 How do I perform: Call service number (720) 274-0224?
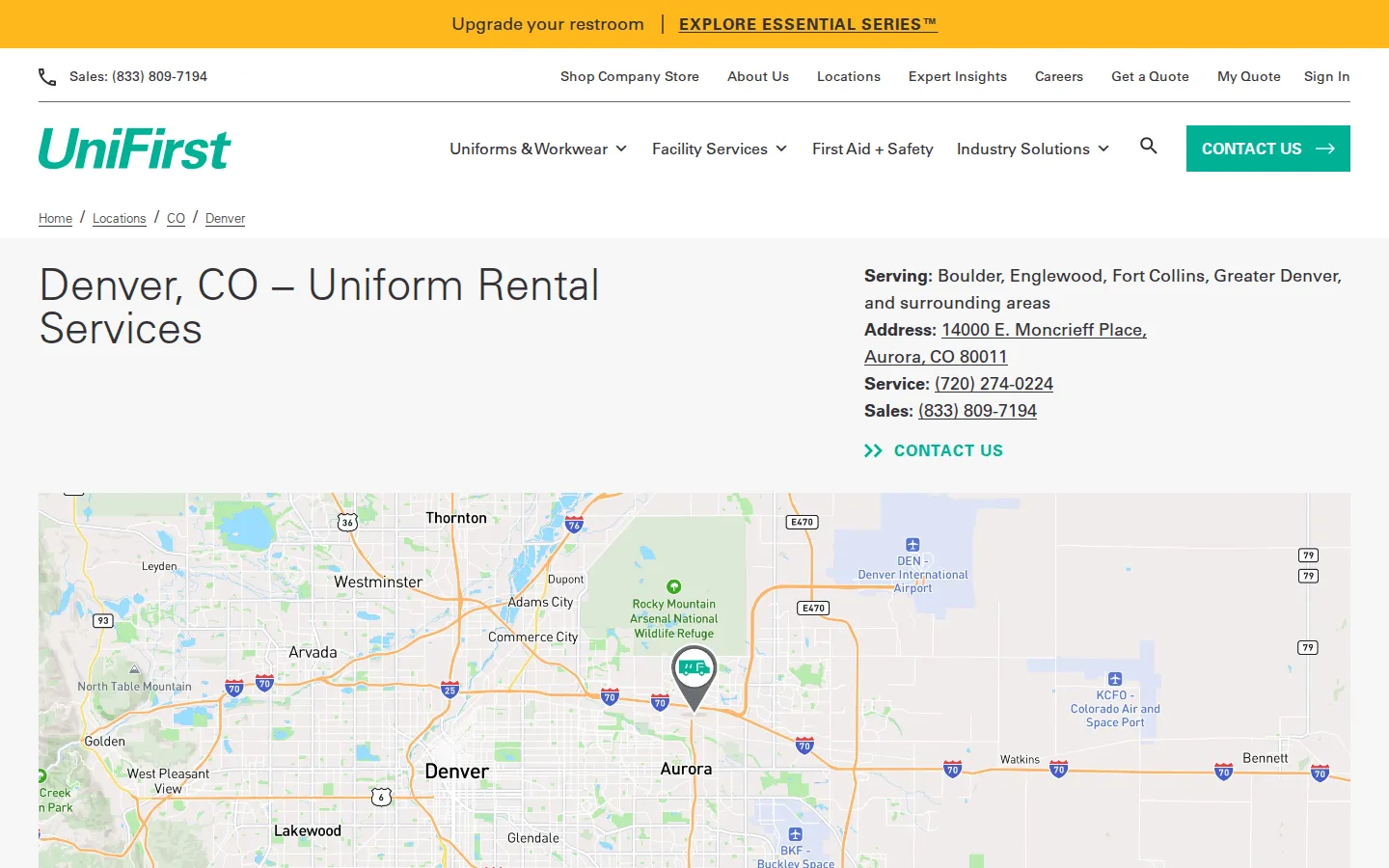(x=994, y=384)
